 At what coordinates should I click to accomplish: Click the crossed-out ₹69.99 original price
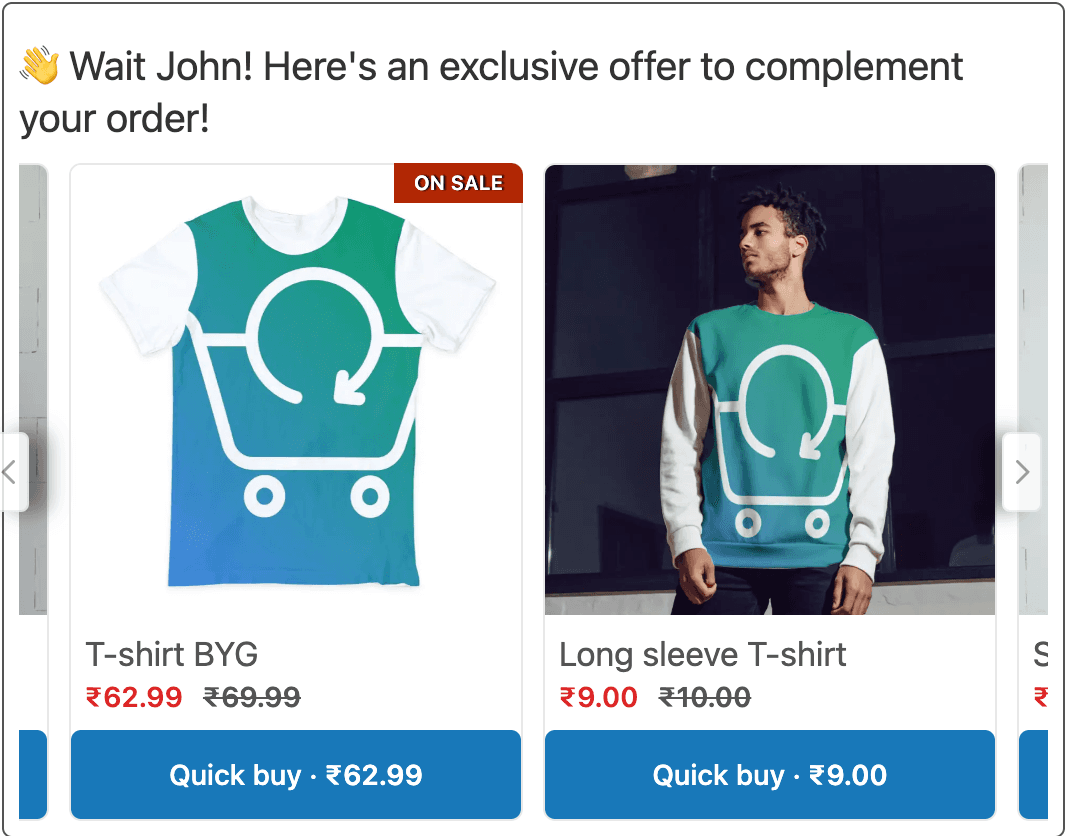point(252,697)
